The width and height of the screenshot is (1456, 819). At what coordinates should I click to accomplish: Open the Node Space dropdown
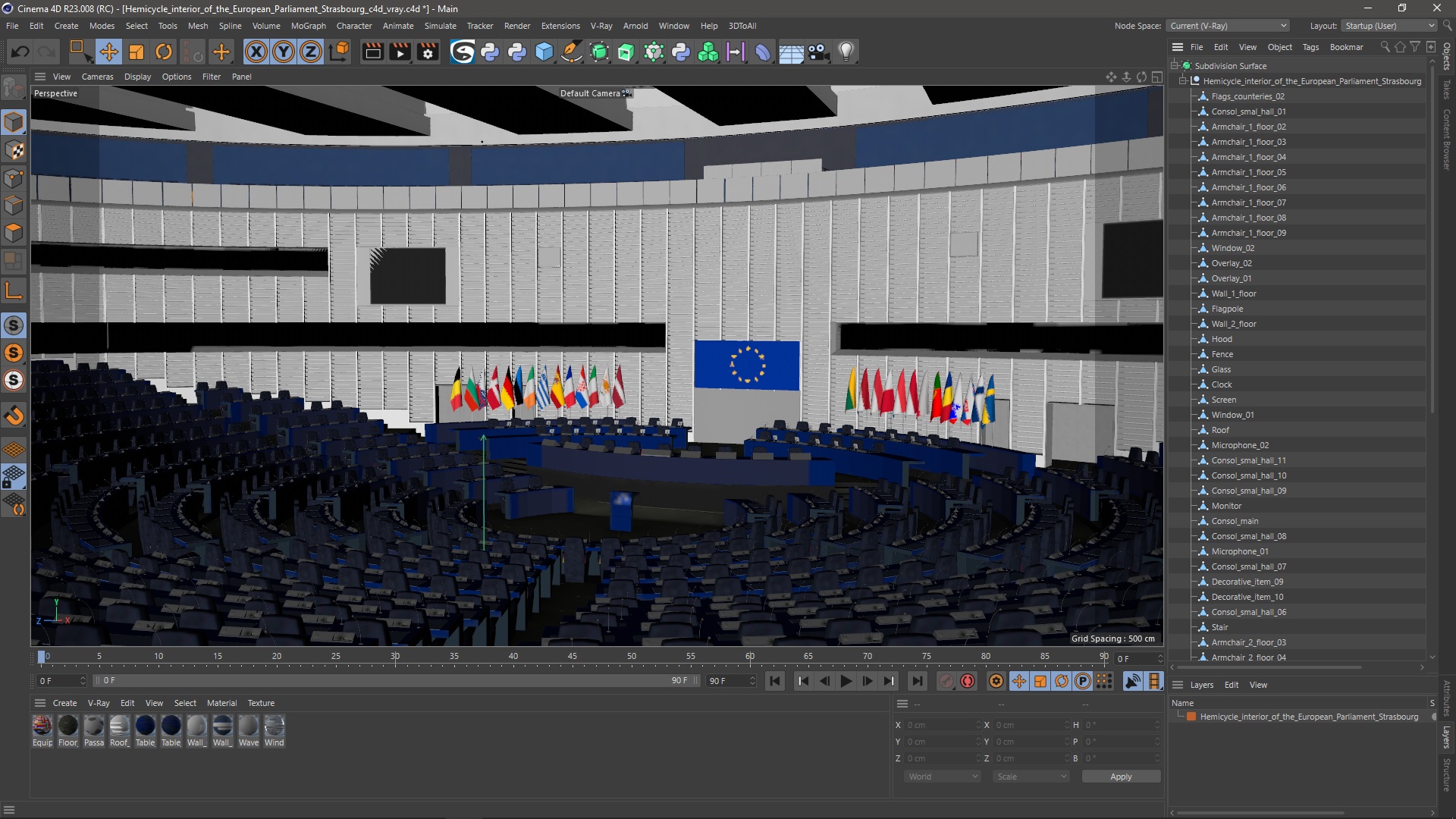coord(1228,26)
